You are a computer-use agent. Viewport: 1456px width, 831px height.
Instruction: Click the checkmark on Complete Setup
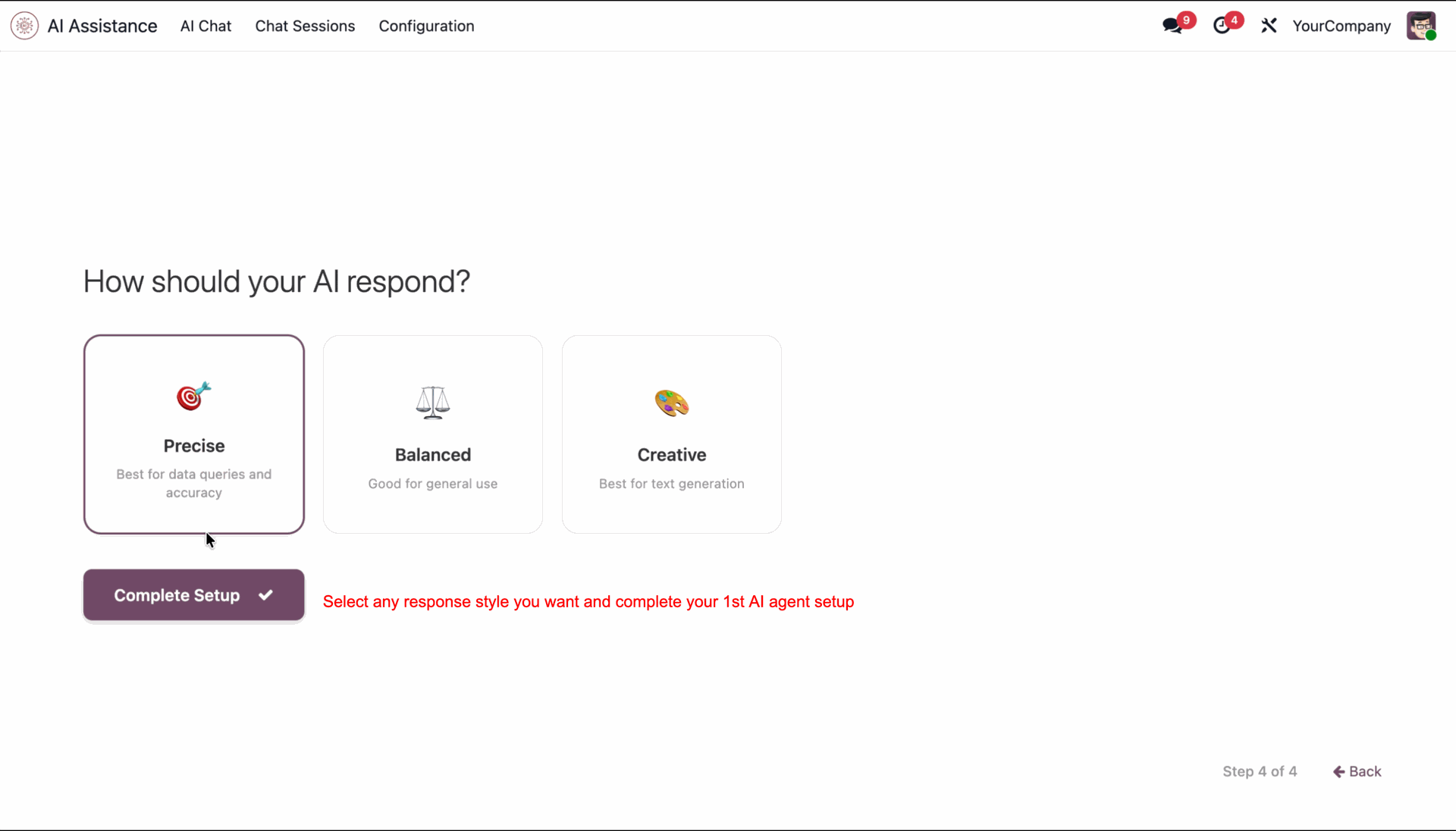tap(265, 595)
